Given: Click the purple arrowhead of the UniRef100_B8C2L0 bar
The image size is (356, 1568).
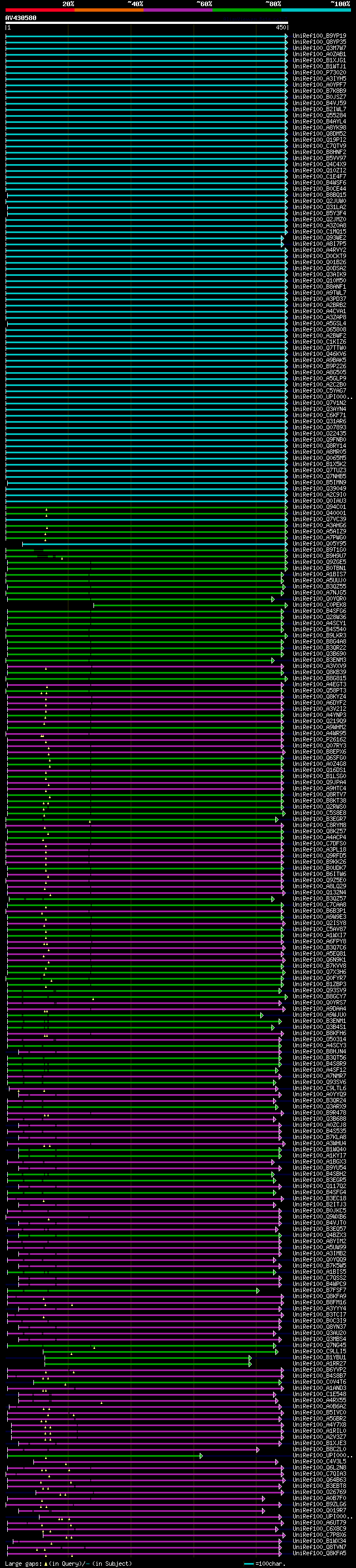Looking at the screenshot, I should [x=258, y=1450].
